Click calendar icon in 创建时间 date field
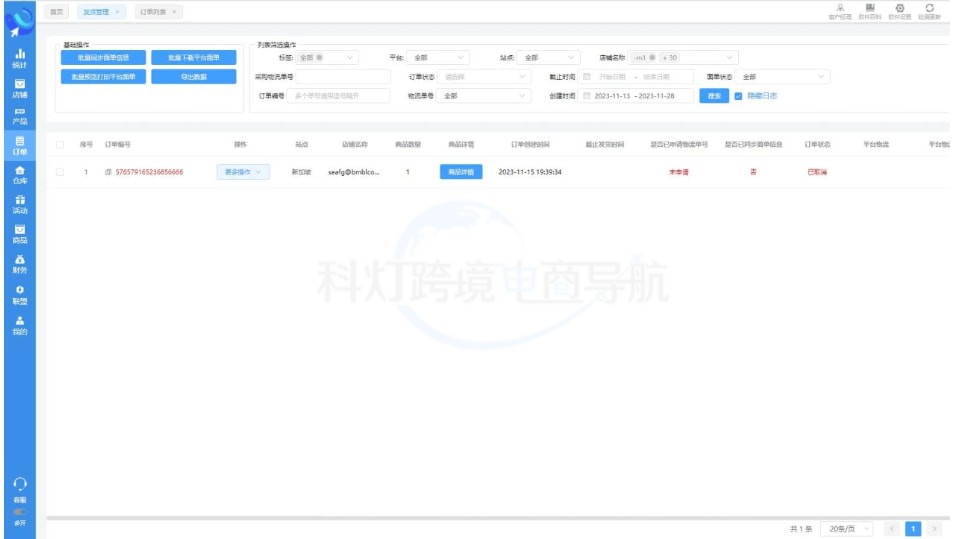 pyautogui.click(x=587, y=95)
